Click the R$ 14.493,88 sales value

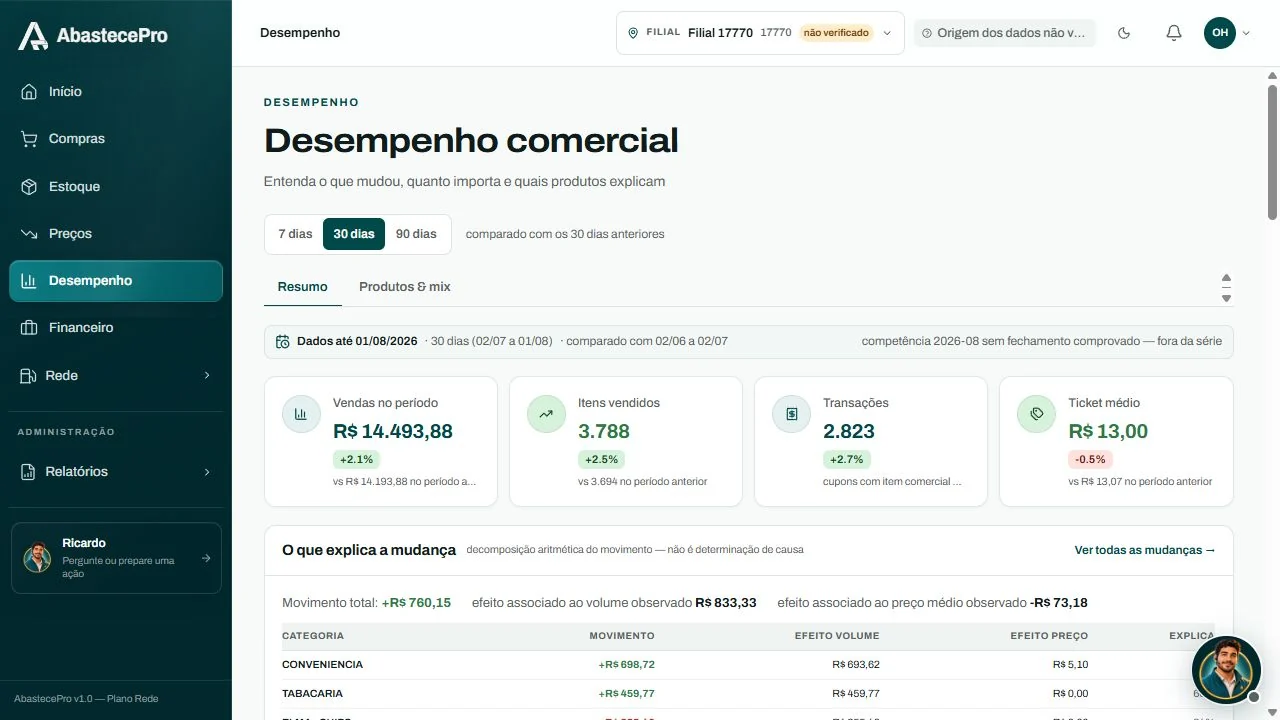pos(393,432)
